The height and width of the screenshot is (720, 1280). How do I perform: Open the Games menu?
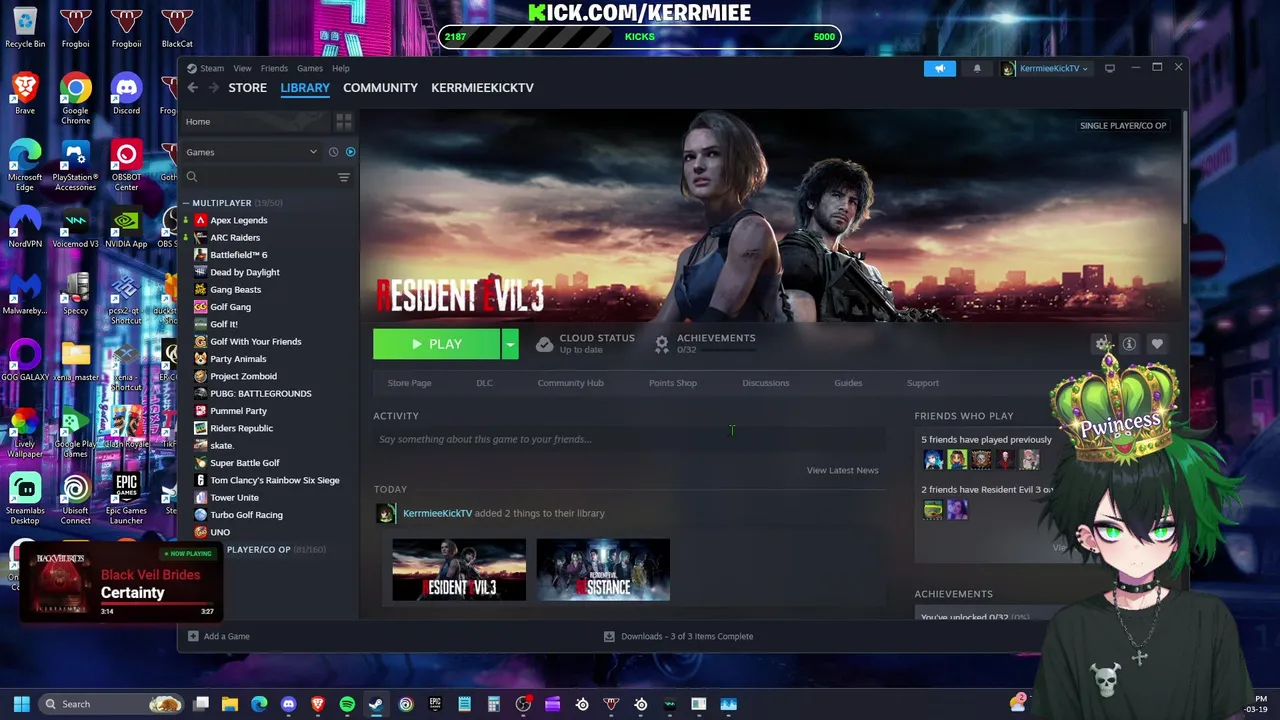(x=309, y=68)
